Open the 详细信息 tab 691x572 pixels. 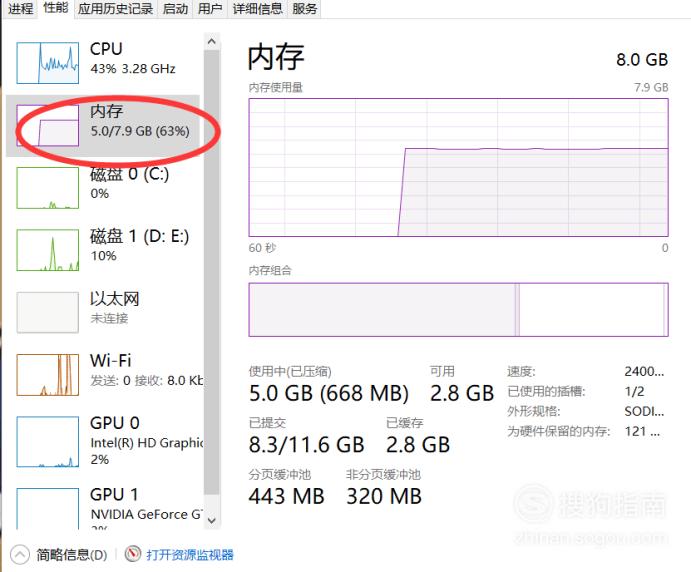coord(257,8)
